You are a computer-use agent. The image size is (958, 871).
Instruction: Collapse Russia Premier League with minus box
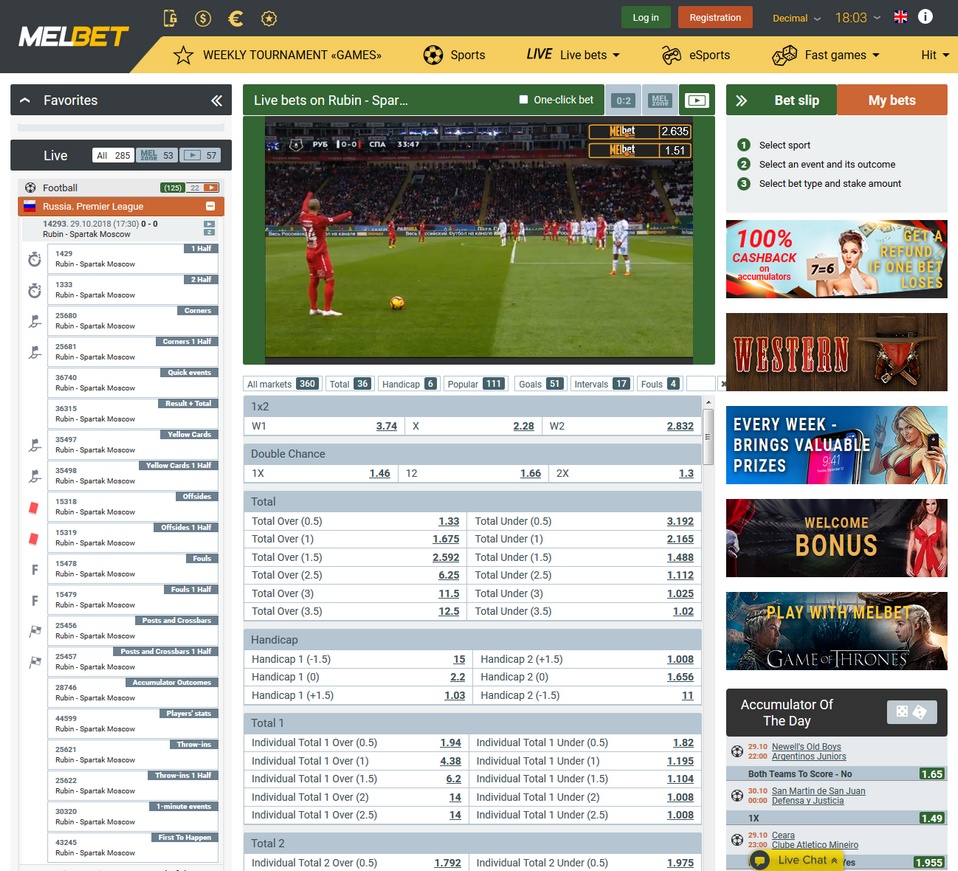pyautogui.click(x=210, y=206)
